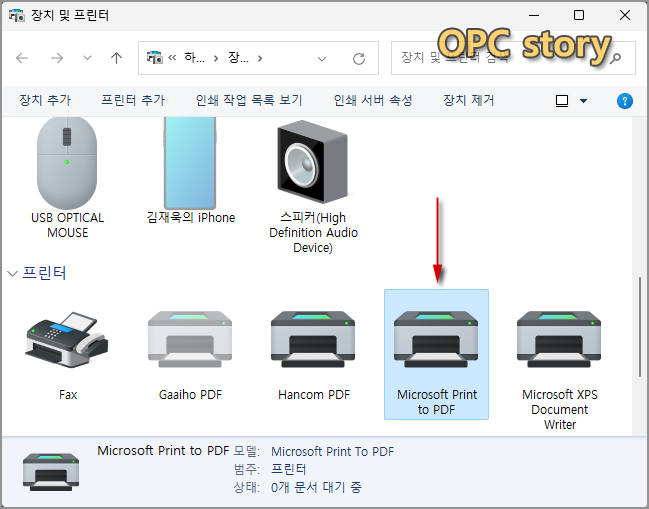
Task: Click the 장... breadcrumb segment
Action: point(238,58)
